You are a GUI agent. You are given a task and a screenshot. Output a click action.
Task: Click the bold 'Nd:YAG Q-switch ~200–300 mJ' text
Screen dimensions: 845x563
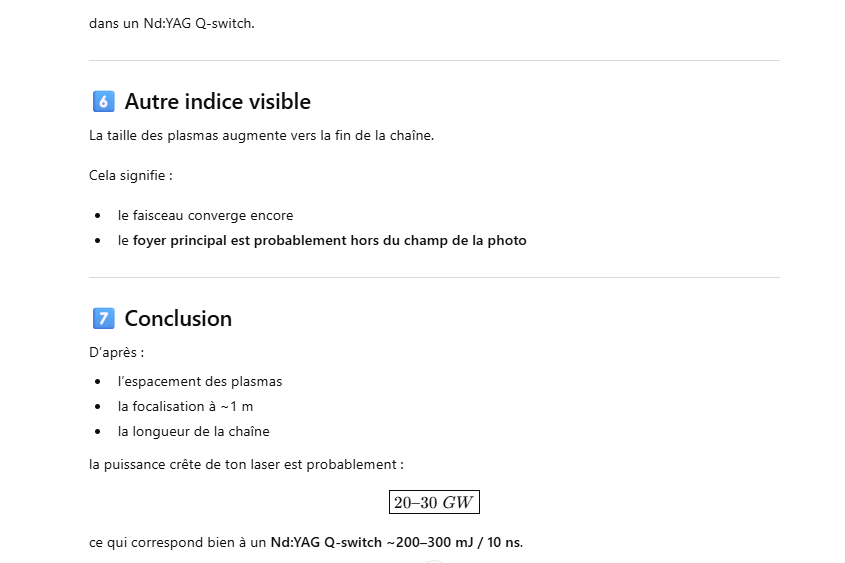coord(380,542)
